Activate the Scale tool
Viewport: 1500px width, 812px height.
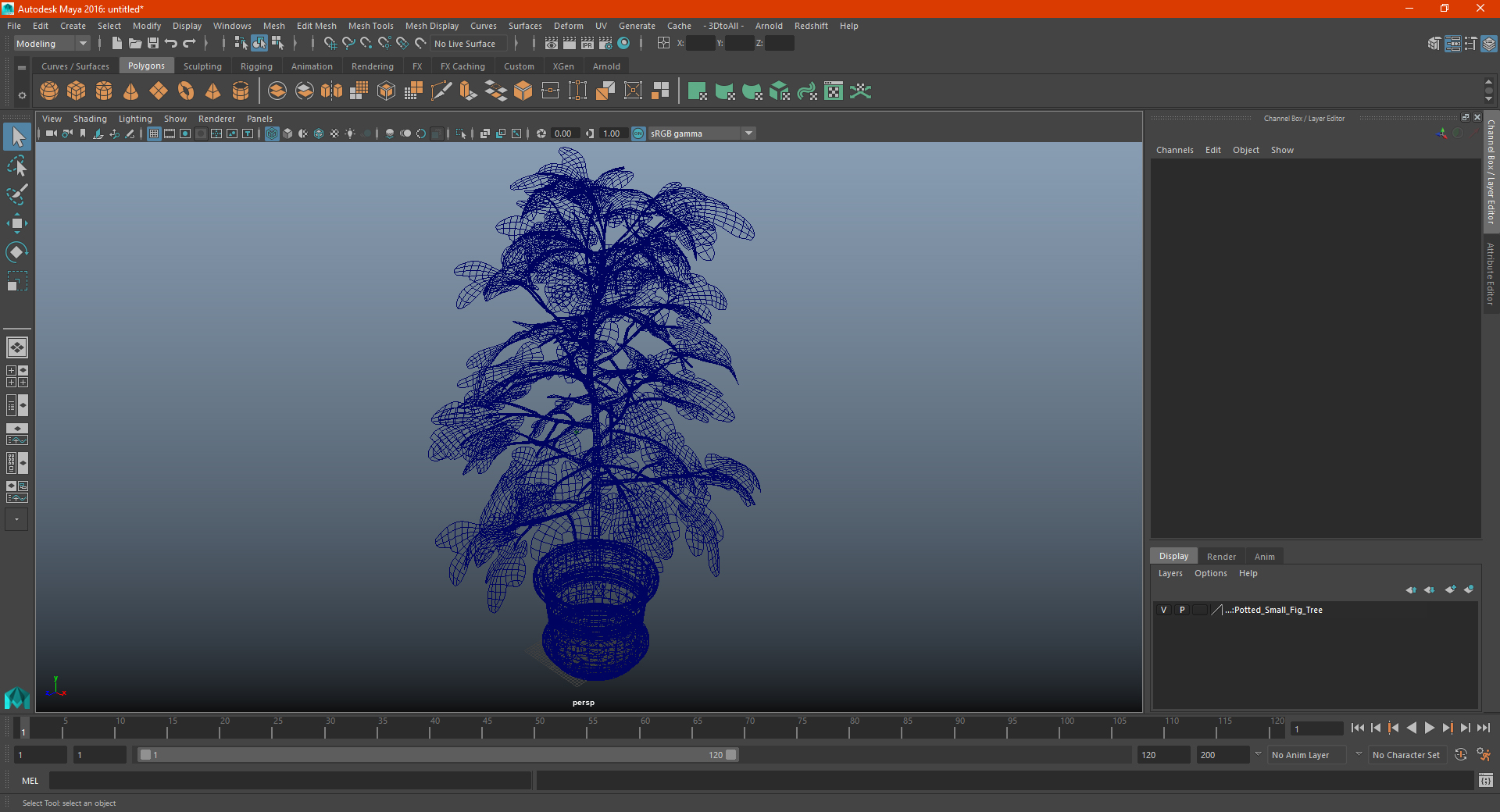click(x=17, y=281)
